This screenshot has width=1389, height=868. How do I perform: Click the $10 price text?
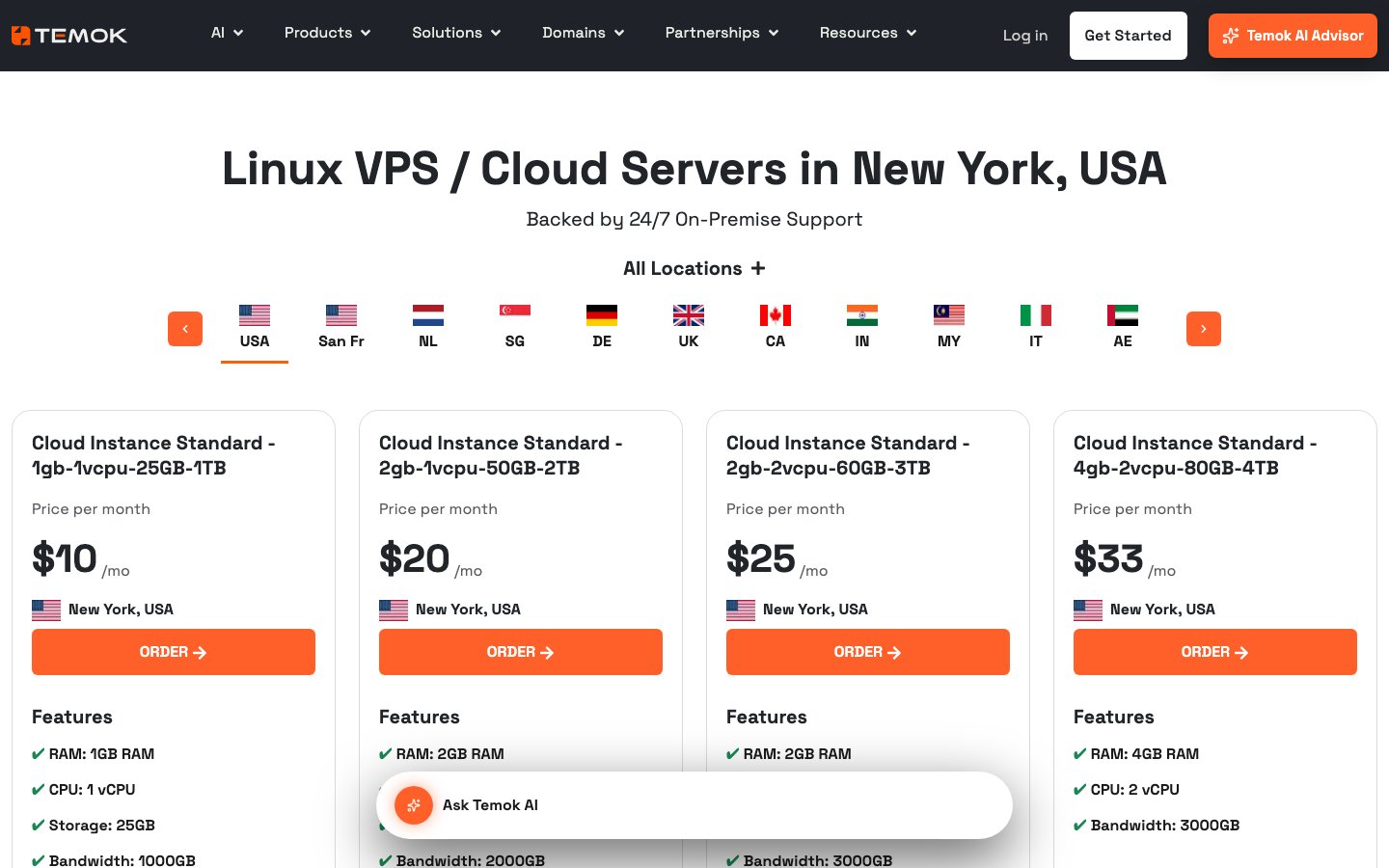point(65,558)
